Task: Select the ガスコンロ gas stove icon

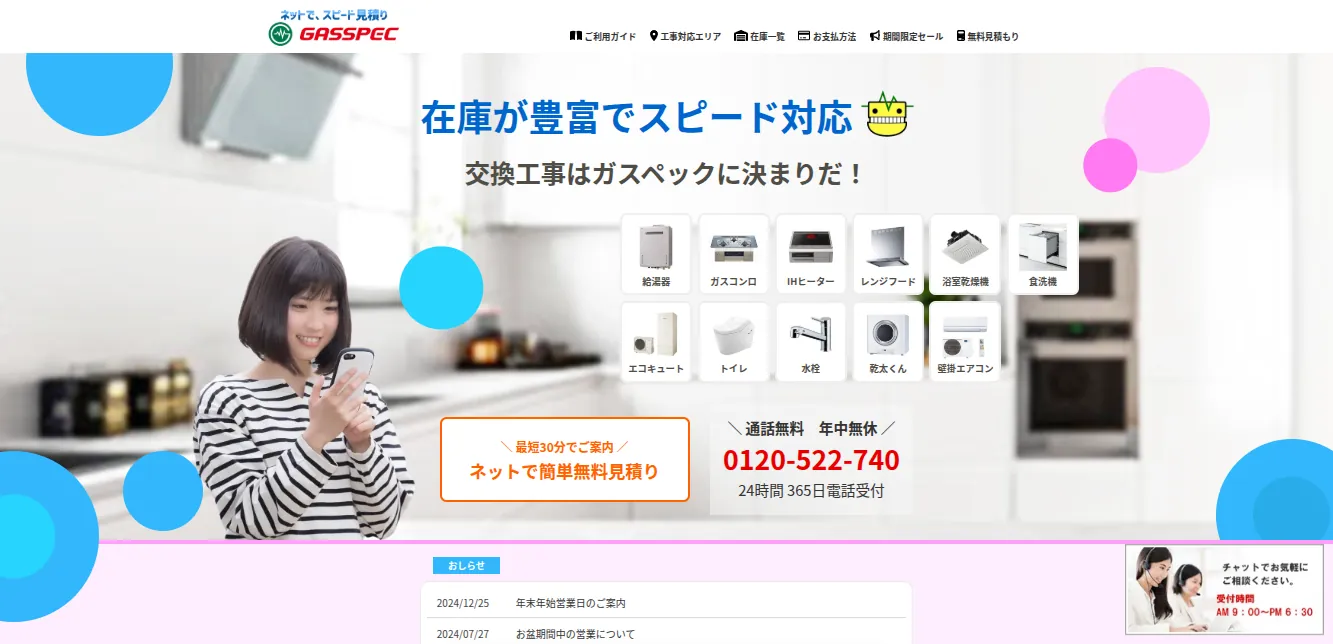Action: [x=734, y=254]
